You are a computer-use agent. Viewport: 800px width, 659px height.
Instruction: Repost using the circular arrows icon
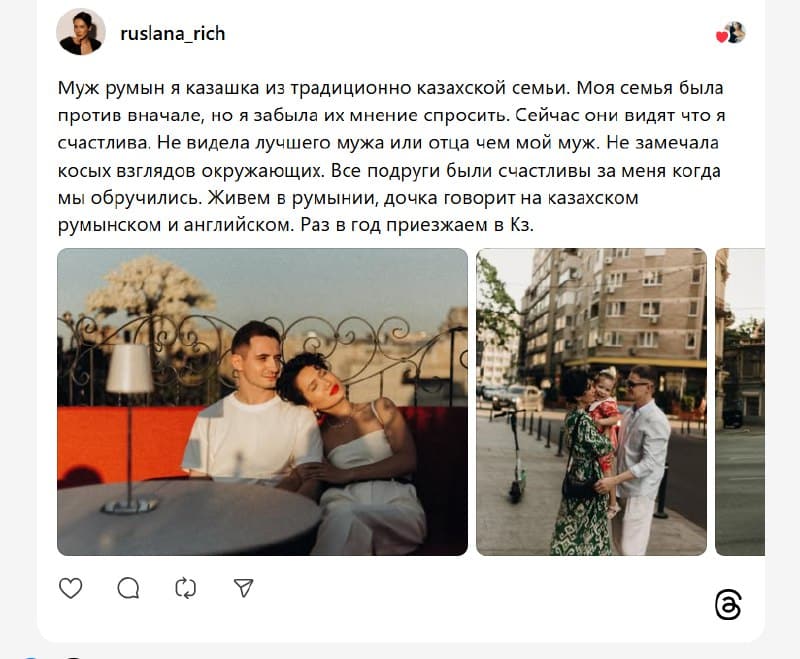186,588
